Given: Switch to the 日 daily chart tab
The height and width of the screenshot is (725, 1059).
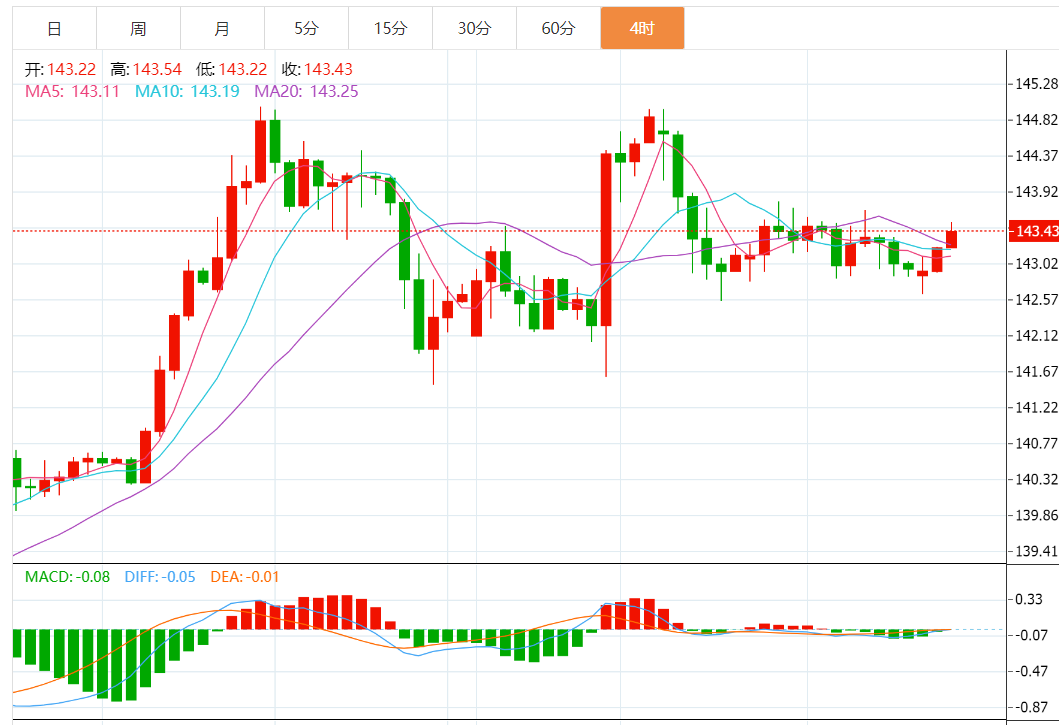Looking at the screenshot, I should (x=55, y=28).
